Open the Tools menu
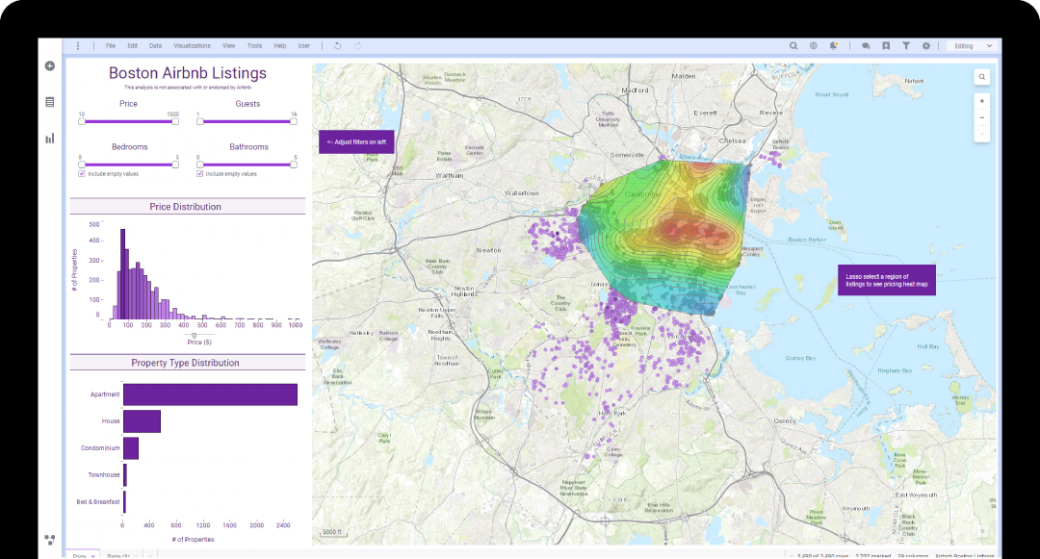 [255, 46]
